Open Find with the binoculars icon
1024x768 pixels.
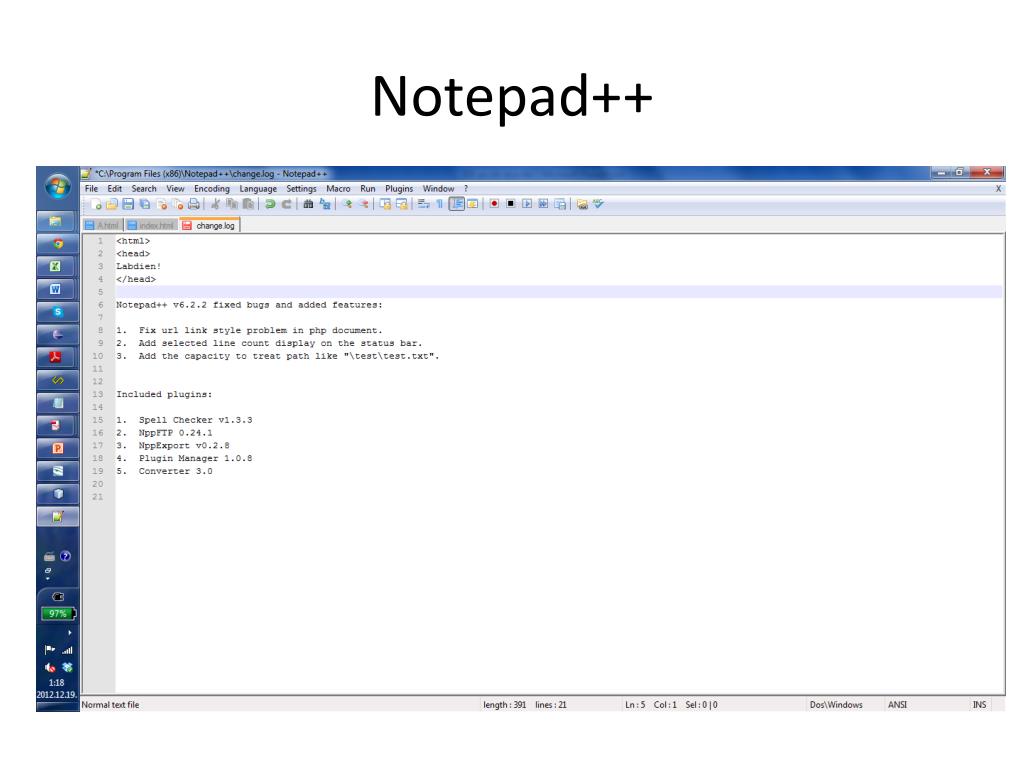[x=308, y=204]
